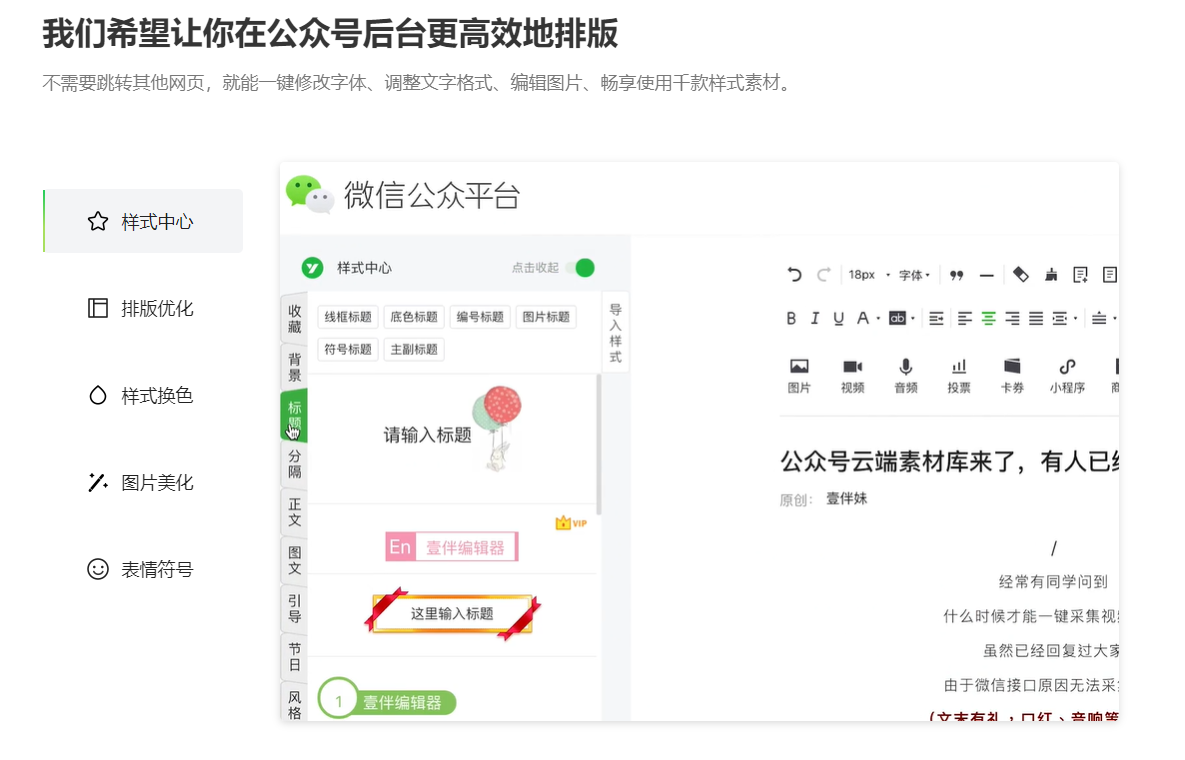The height and width of the screenshot is (760, 1185).
Task: Filter by 图片标题 tag
Action: (x=546, y=317)
